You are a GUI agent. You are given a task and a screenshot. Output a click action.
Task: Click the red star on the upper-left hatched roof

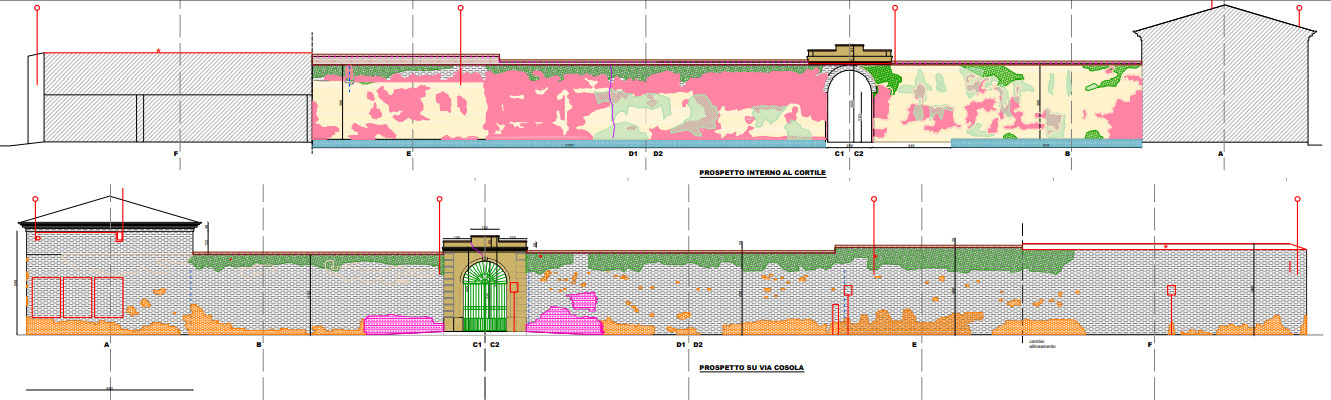point(158,51)
